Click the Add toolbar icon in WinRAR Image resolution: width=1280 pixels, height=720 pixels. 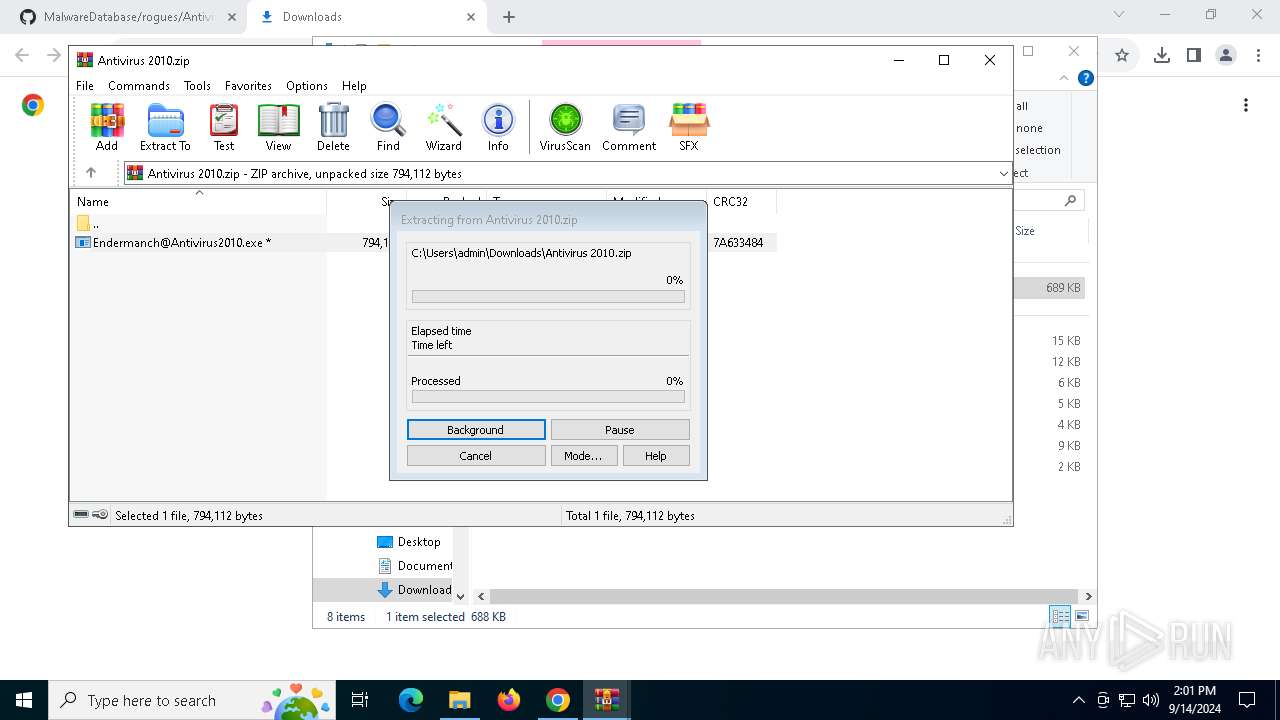pyautogui.click(x=107, y=127)
